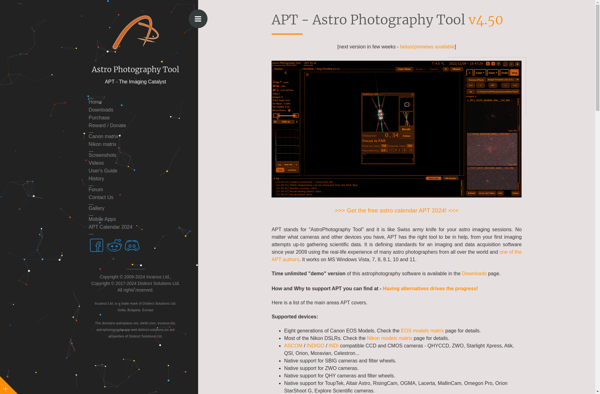
Task: Open the Mobile Apps page
Action: tap(102, 219)
